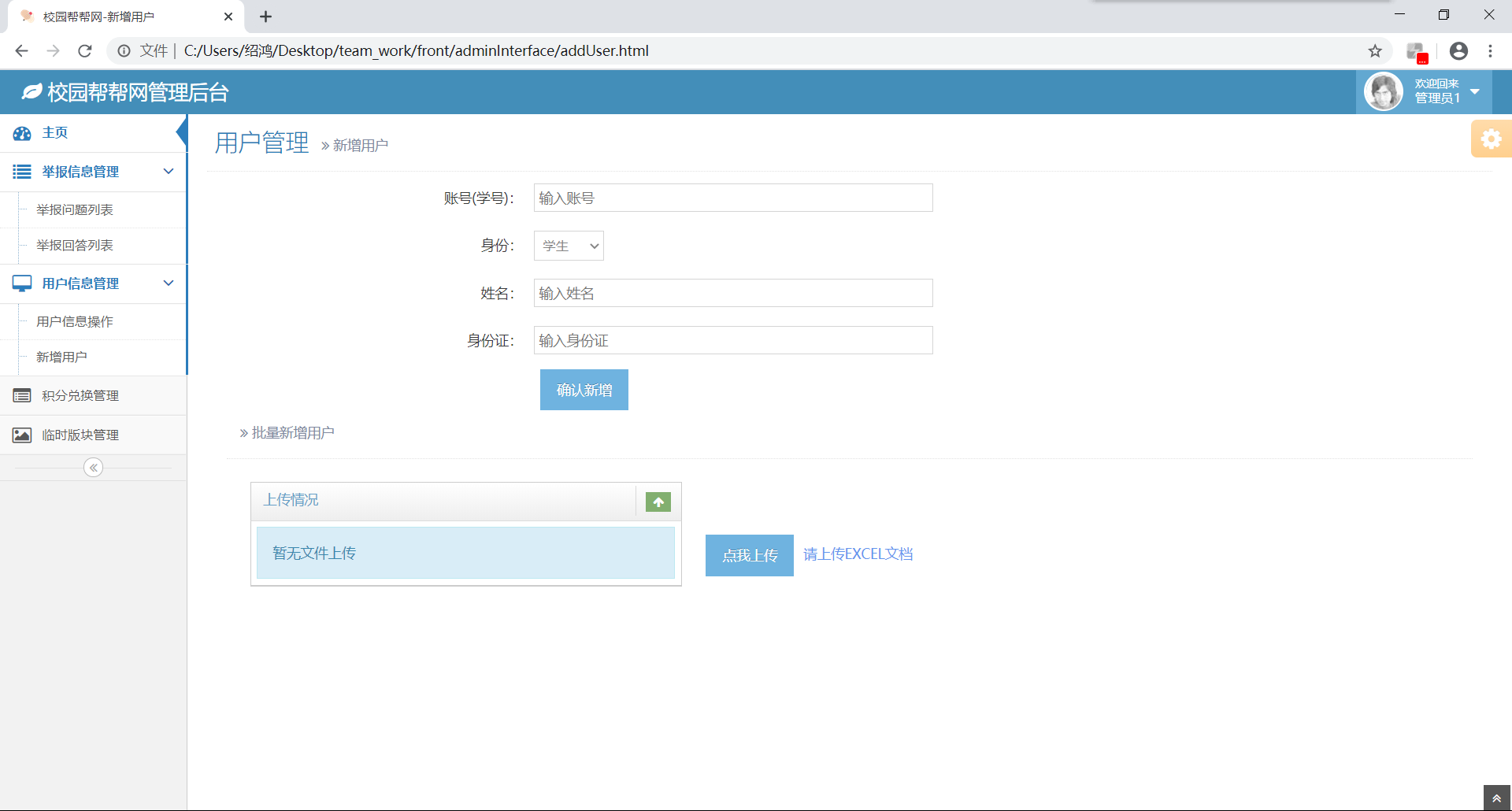The image size is (1512, 811).
Task: Click the picture icon beside 临时版块管理
Action: click(x=22, y=435)
